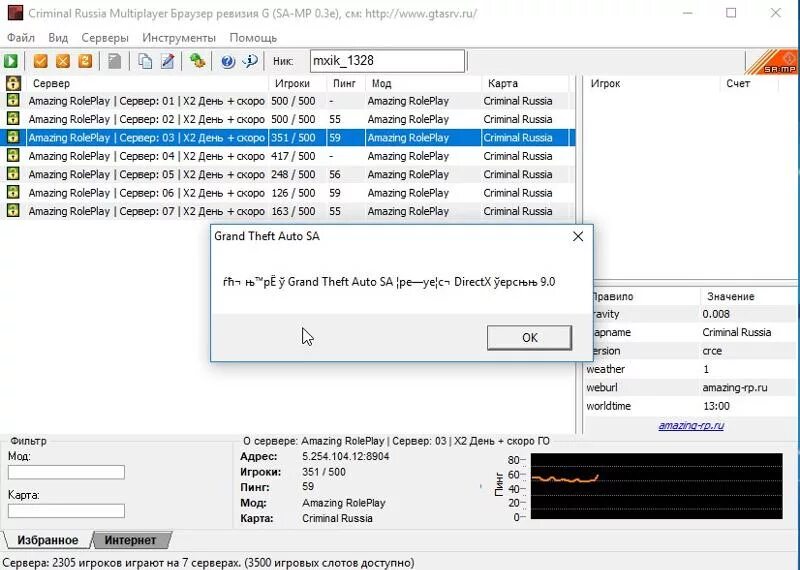Click the green arrows remote console icon
Image resolution: width=800 pixels, height=570 pixels.
pos(197,61)
